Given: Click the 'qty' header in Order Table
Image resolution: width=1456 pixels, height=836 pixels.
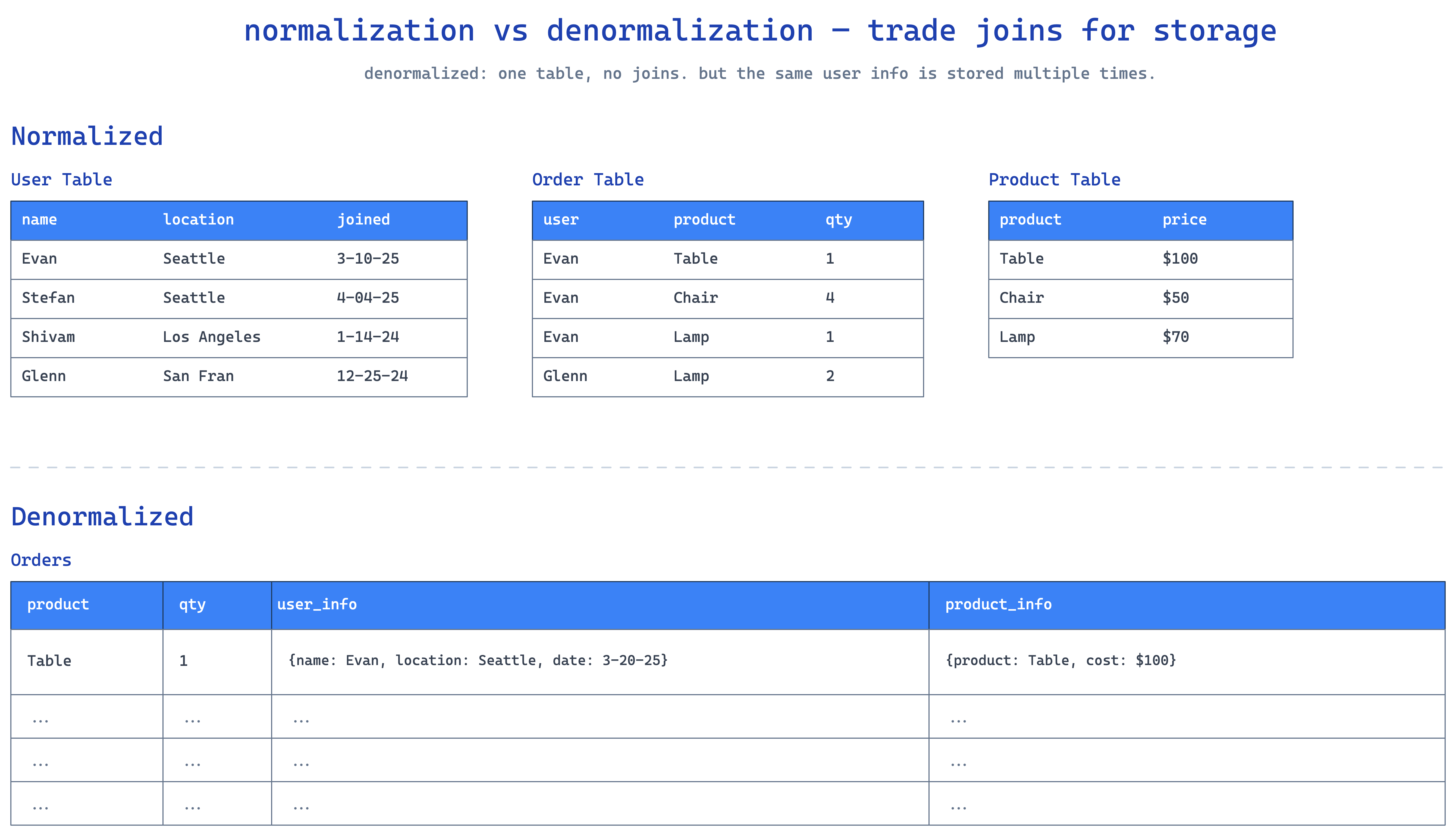Looking at the screenshot, I should tap(839, 220).
